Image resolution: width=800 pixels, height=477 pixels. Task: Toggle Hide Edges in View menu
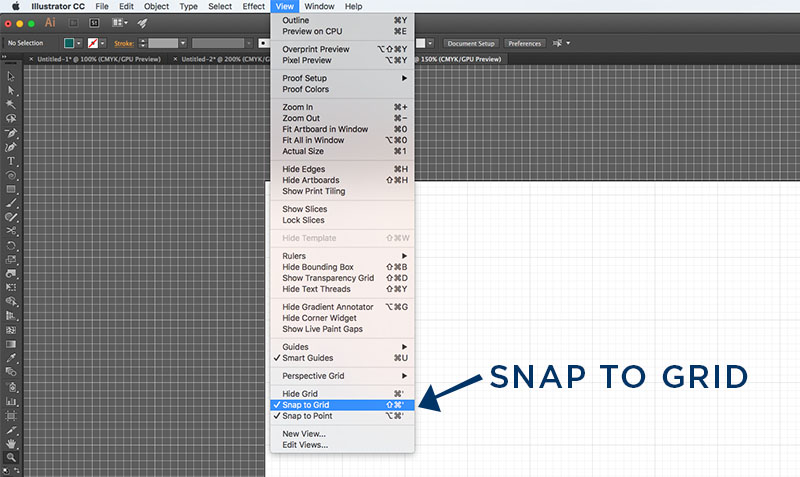[x=342, y=169]
